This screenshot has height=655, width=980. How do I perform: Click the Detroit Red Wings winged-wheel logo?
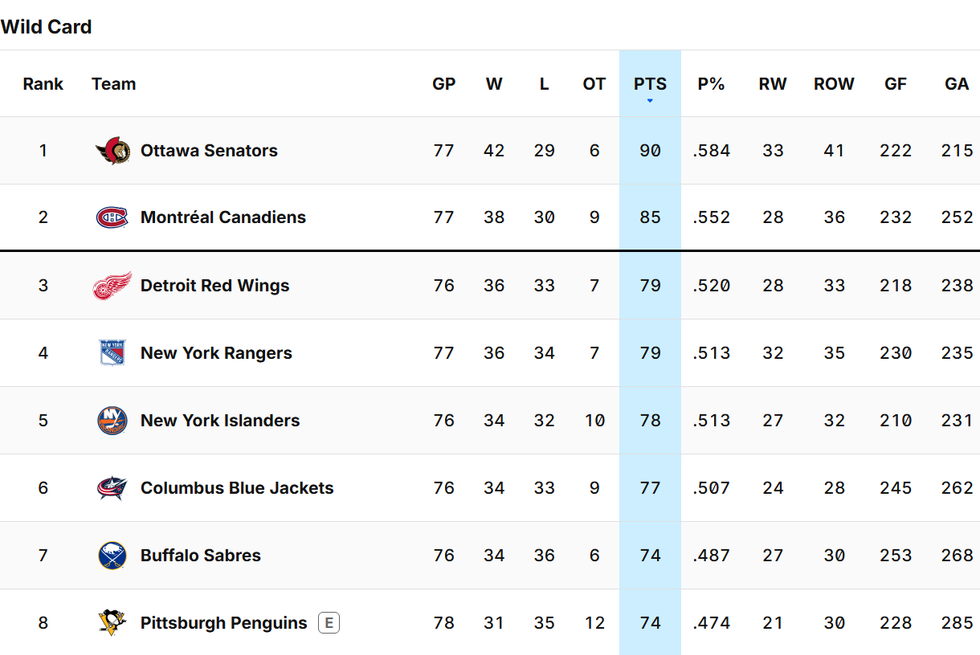(113, 285)
